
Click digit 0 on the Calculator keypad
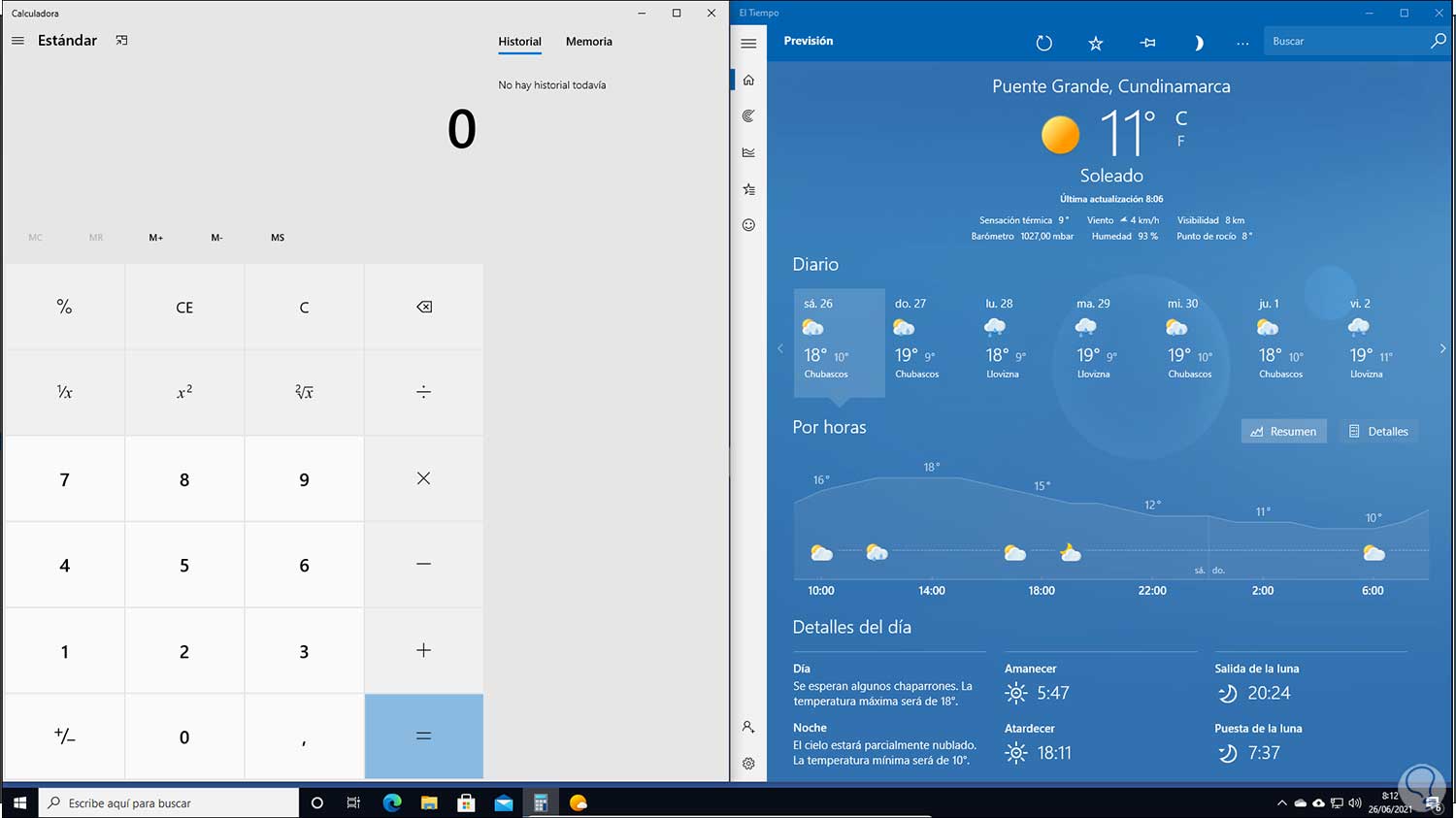point(184,736)
